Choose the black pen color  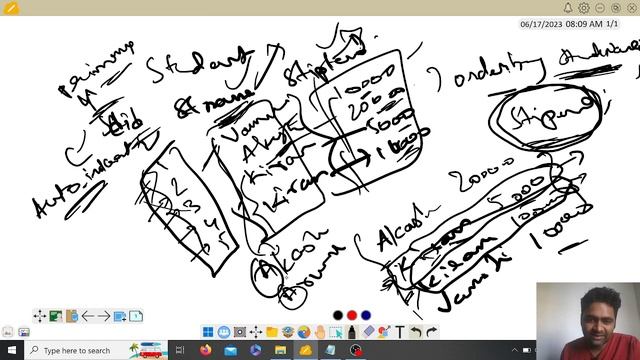(338, 315)
